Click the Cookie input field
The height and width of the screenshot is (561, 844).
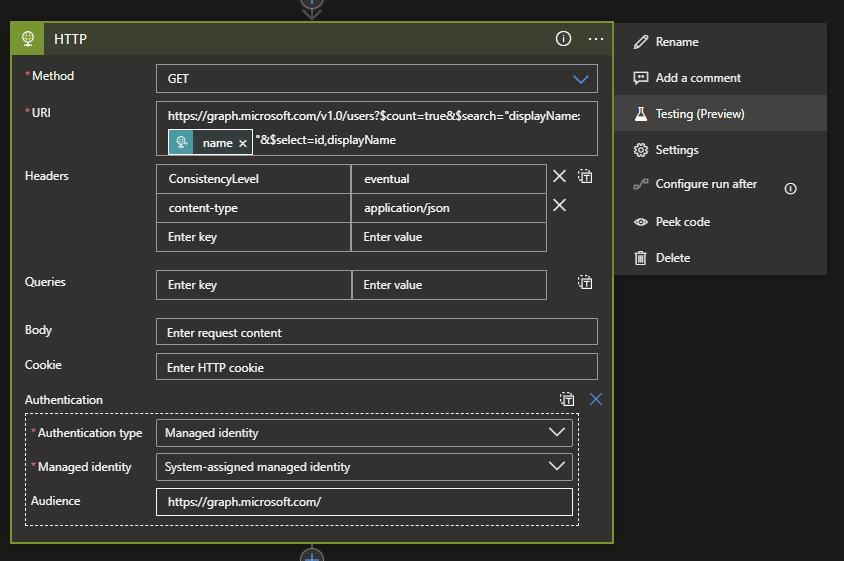tap(377, 367)
